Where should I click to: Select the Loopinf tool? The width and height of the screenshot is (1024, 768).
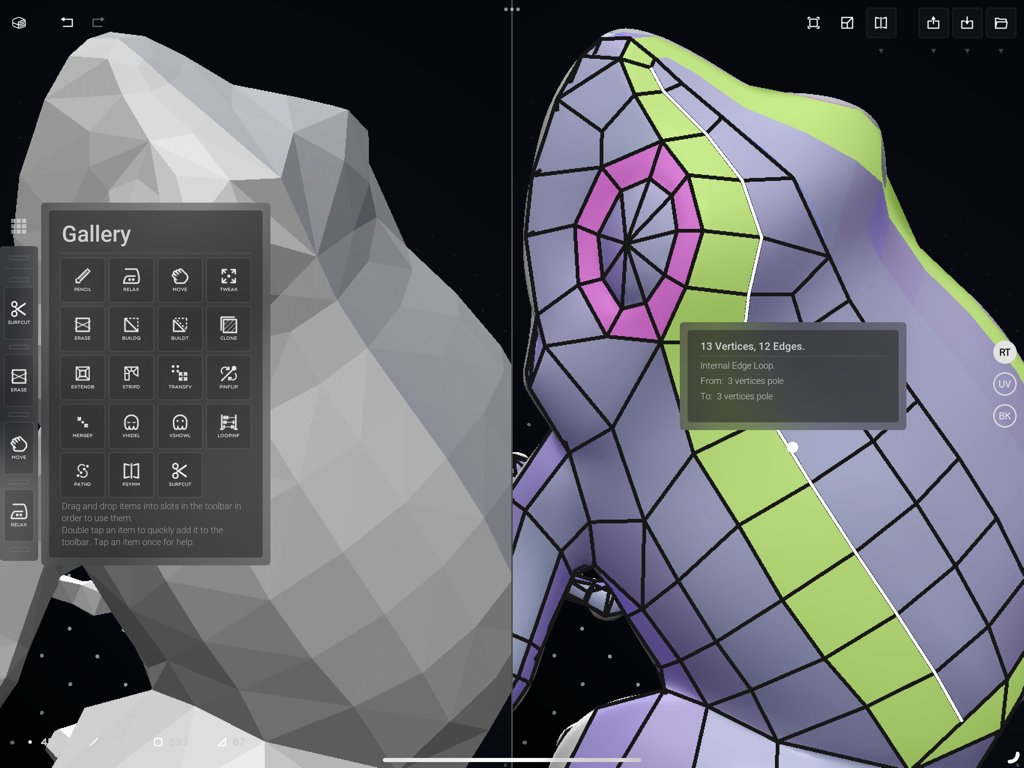[x=228, y=426]
